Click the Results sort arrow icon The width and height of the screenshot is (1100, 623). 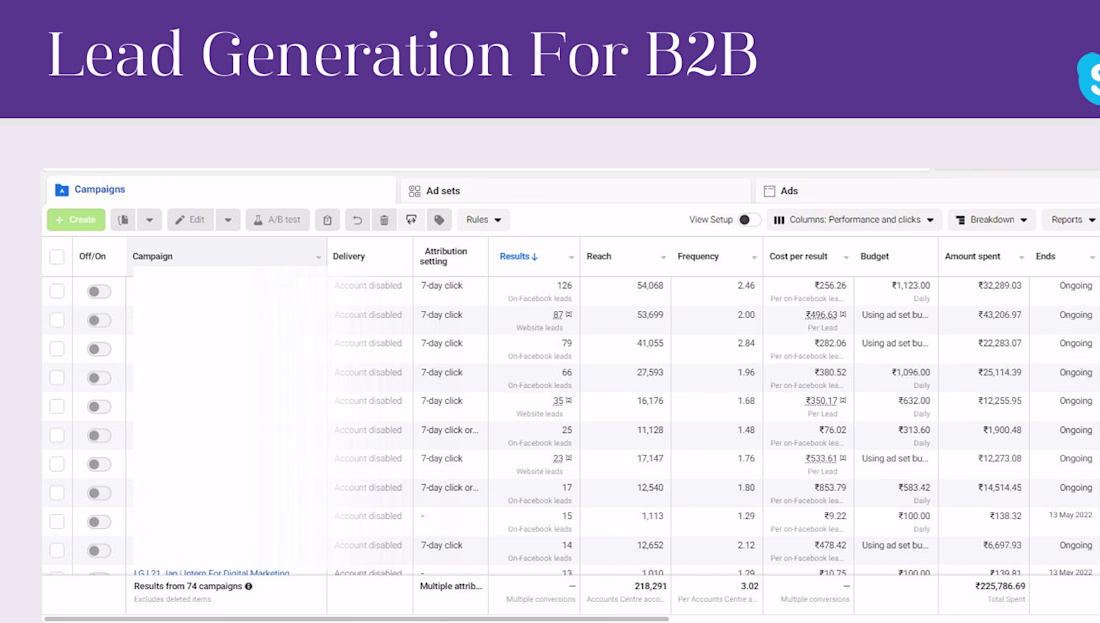pyautogui.click(x=535, y=257)
